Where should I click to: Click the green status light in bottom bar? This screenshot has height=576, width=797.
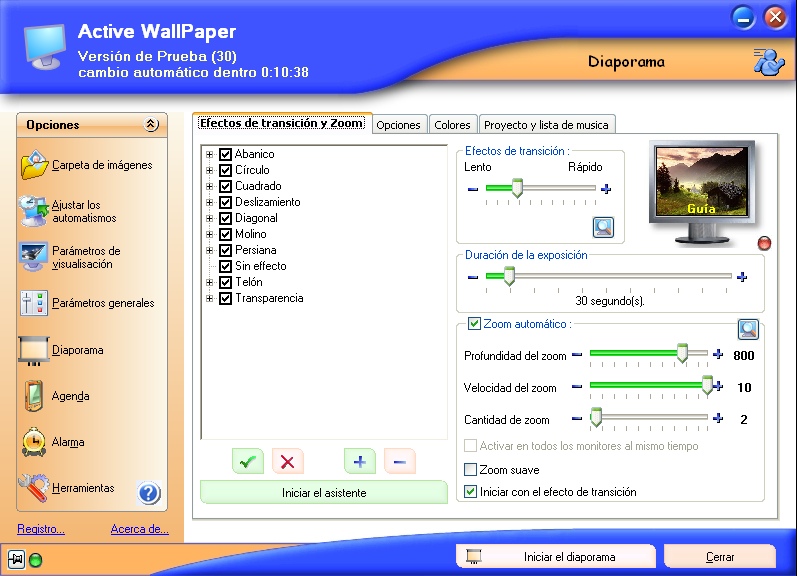36,560
